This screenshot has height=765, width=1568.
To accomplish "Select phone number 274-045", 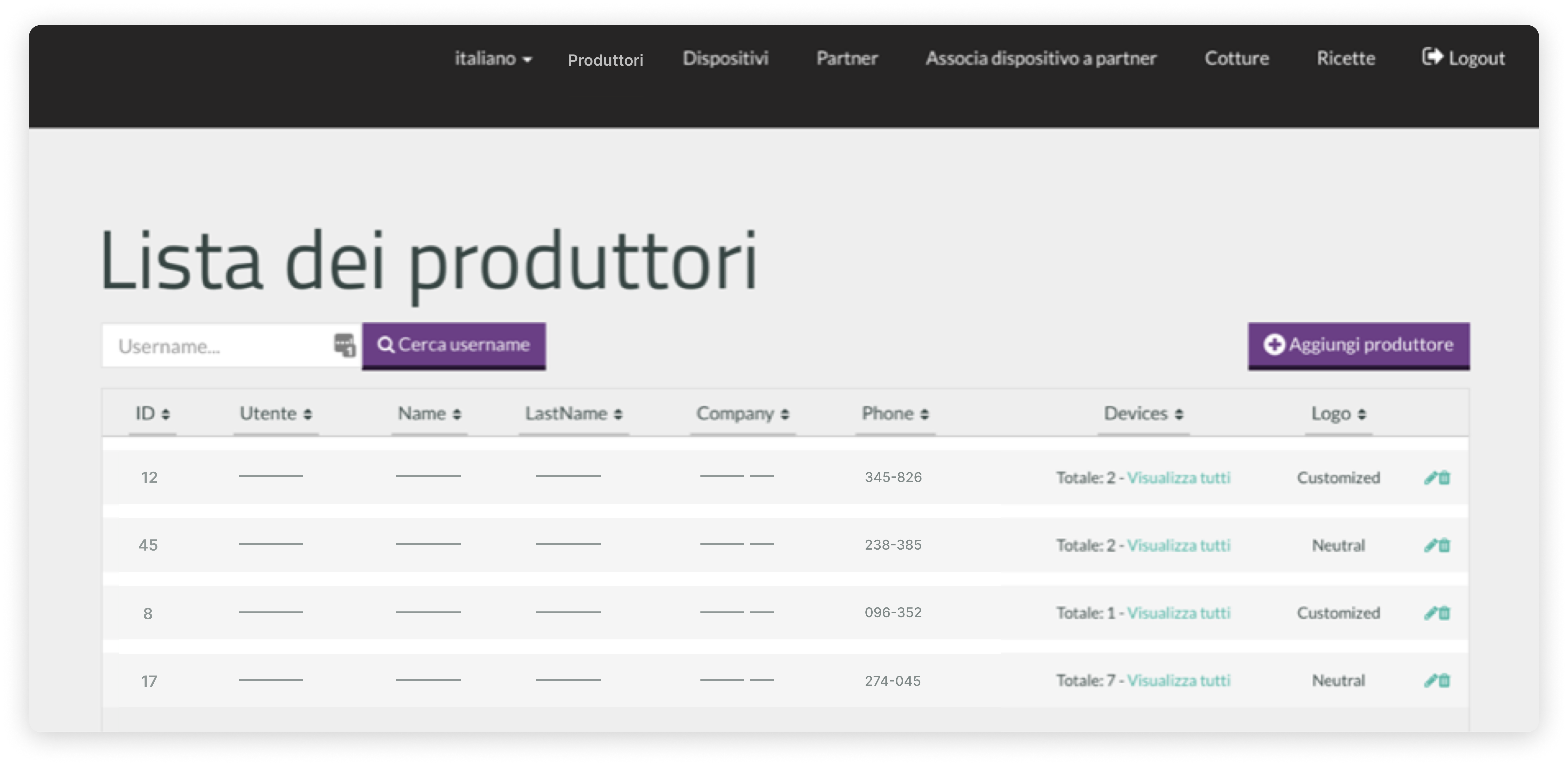I will coord(892,681).
